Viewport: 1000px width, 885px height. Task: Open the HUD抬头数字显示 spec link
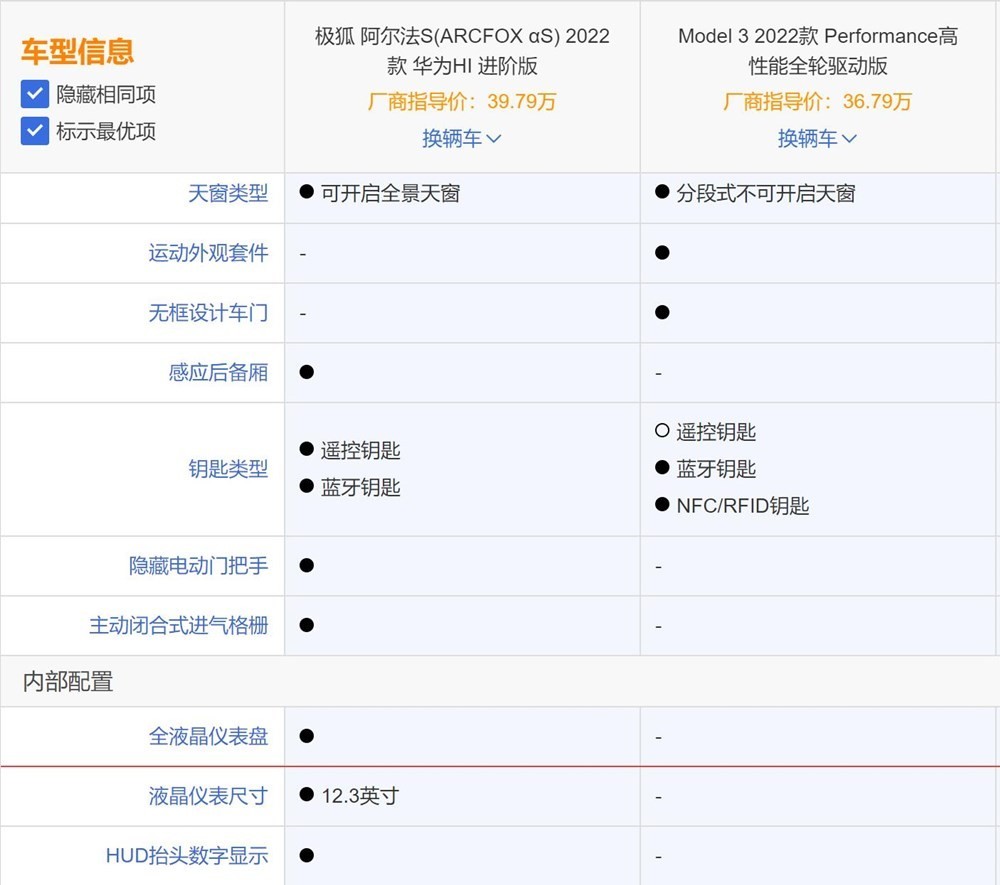coord(187,856)
